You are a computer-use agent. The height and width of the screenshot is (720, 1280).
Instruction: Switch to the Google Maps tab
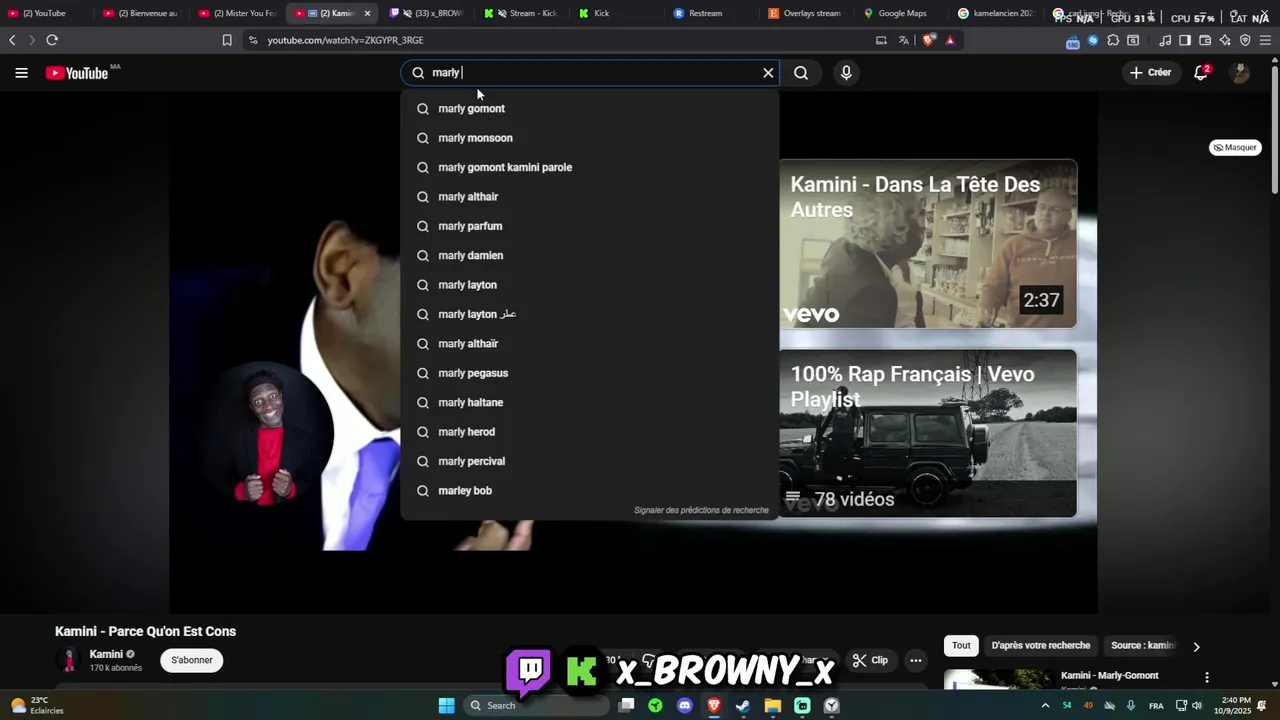point(897,13)
